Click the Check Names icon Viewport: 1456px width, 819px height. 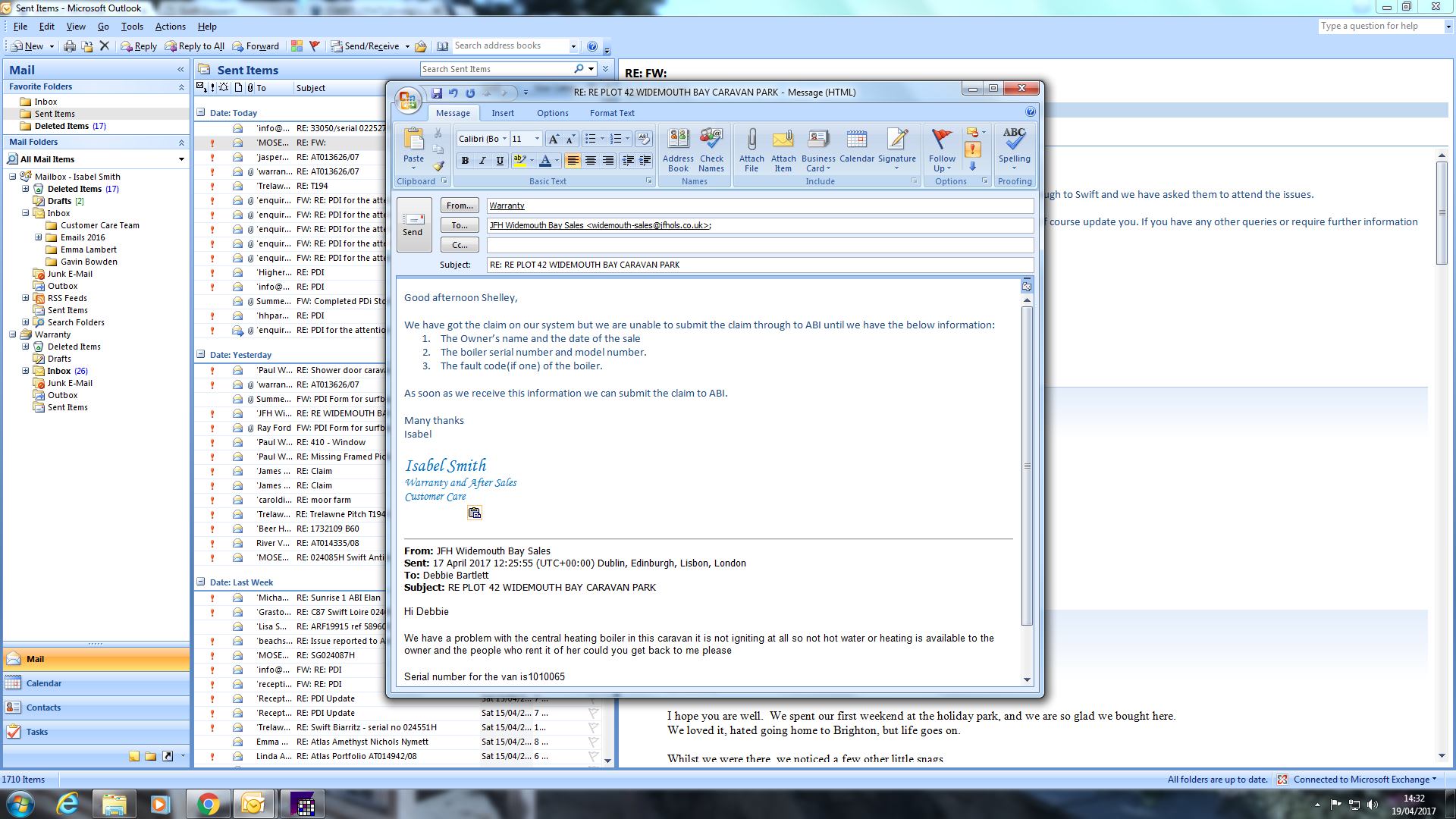tap(711, 140)
